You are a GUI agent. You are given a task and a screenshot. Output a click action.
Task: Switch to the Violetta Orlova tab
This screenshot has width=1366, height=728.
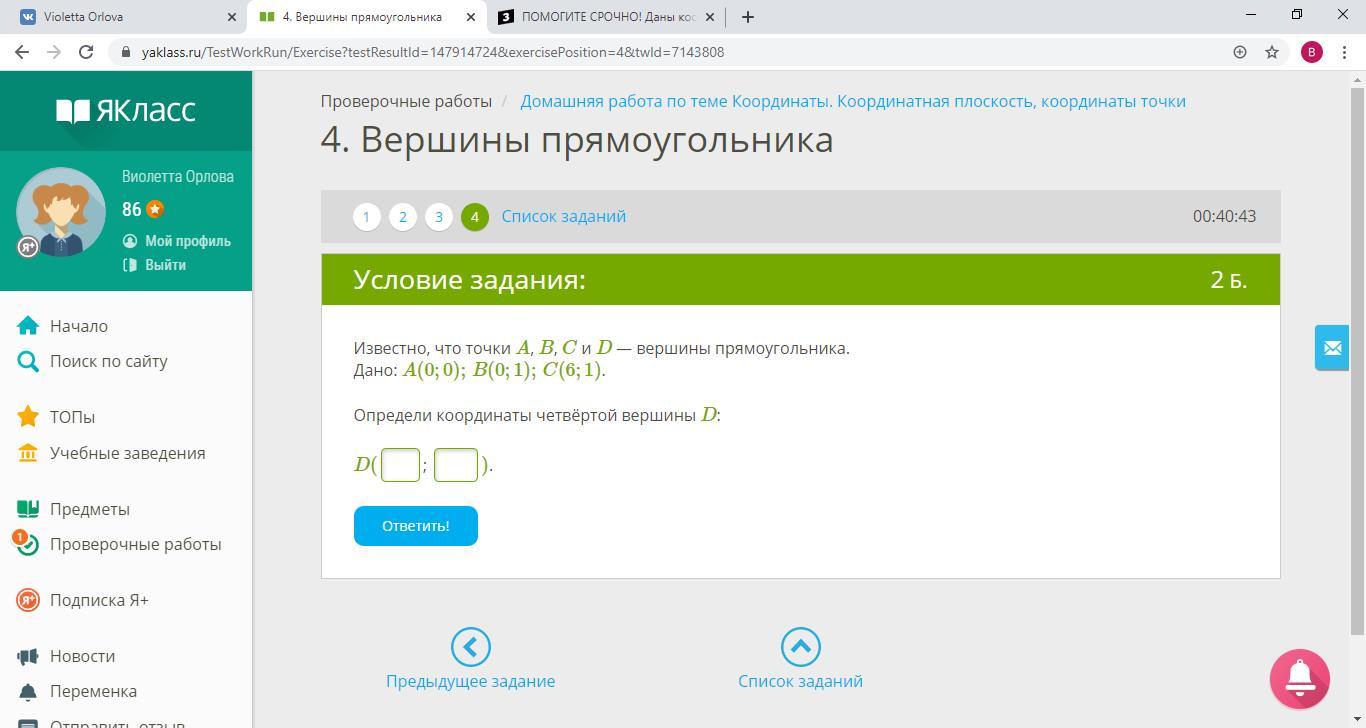click(x=127, y=17)
